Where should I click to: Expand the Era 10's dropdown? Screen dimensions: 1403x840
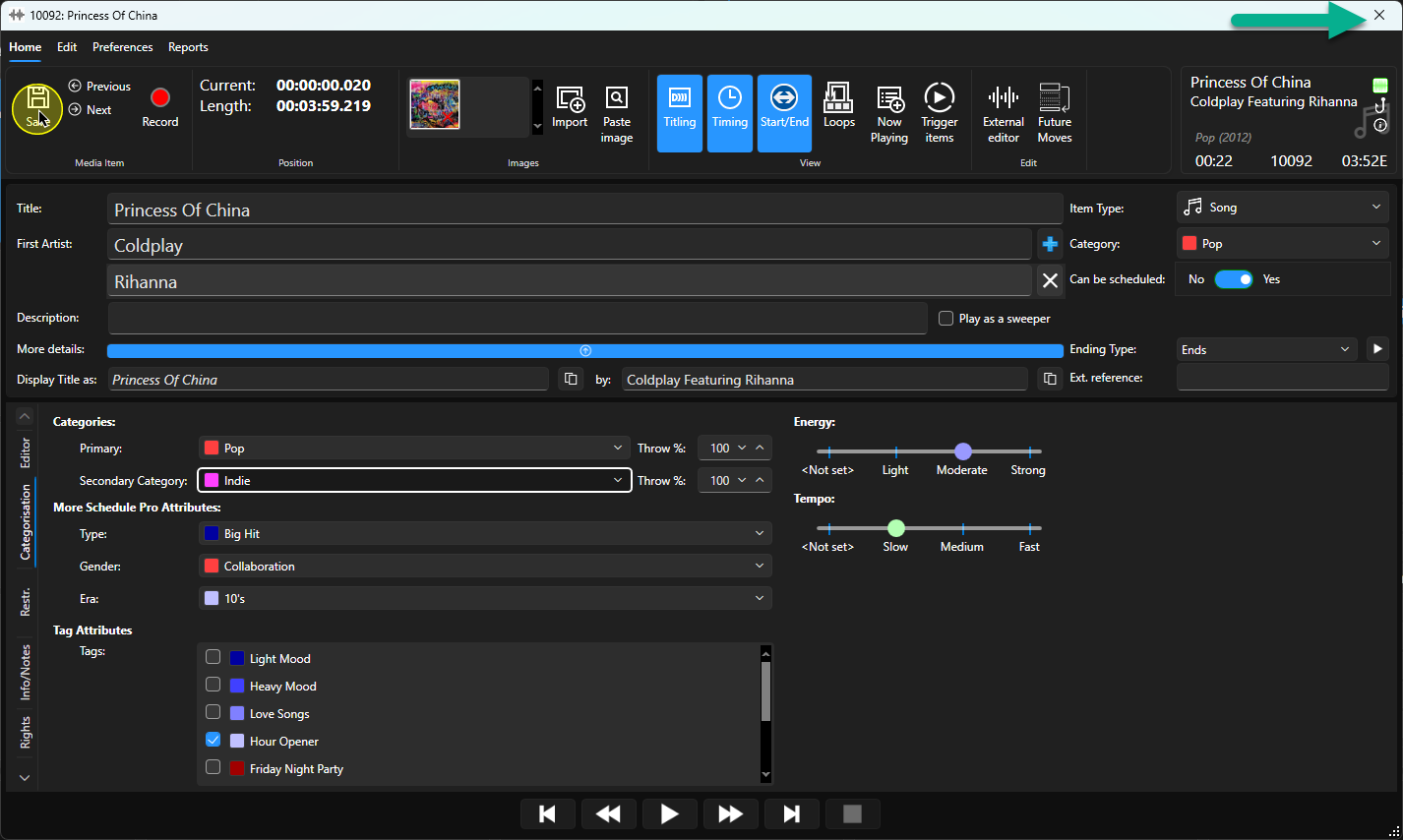point(485,598)
